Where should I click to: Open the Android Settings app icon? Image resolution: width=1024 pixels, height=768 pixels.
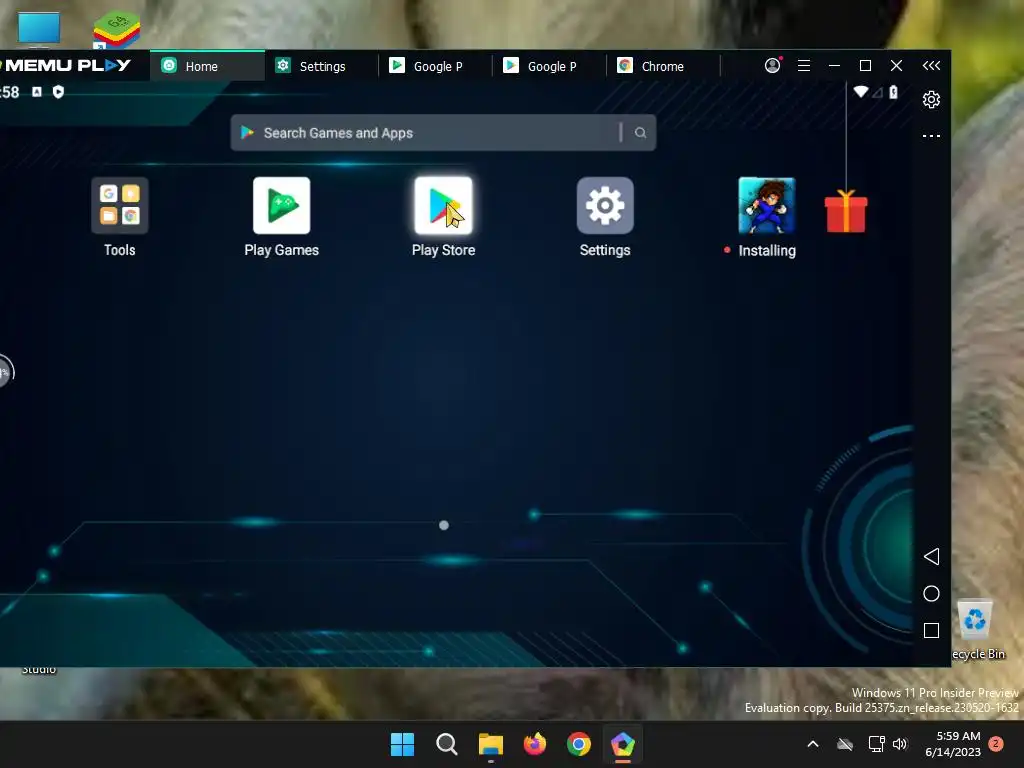pyautogui.click(x=605, y=205)
